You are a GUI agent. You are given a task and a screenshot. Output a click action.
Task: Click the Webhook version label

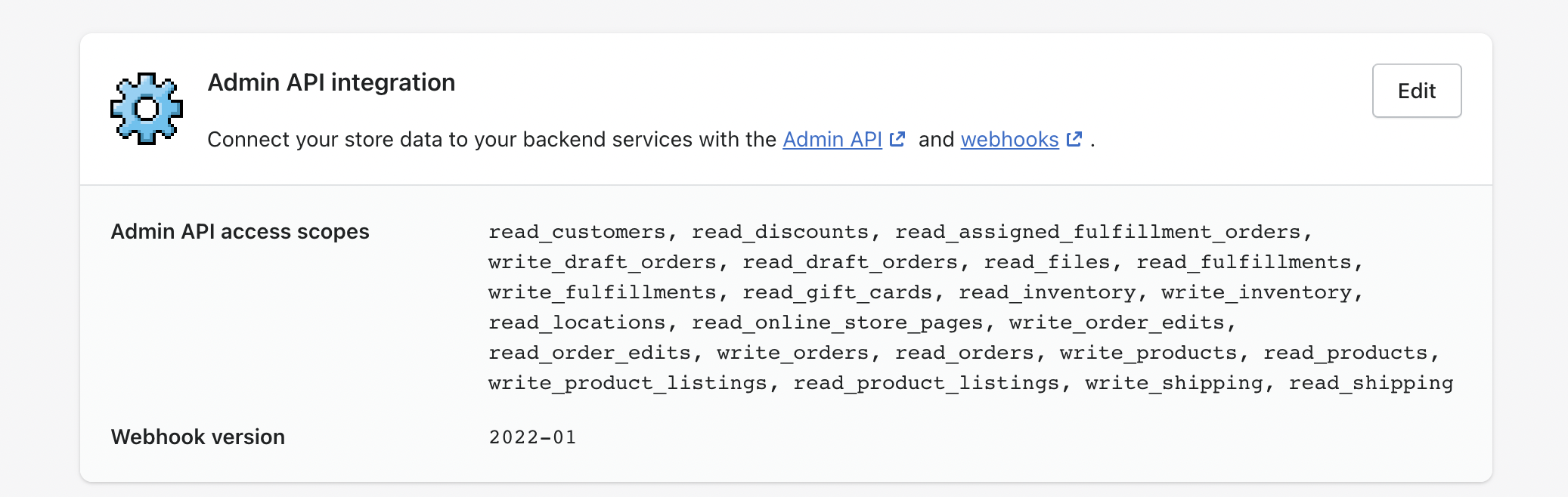(197, 437)
